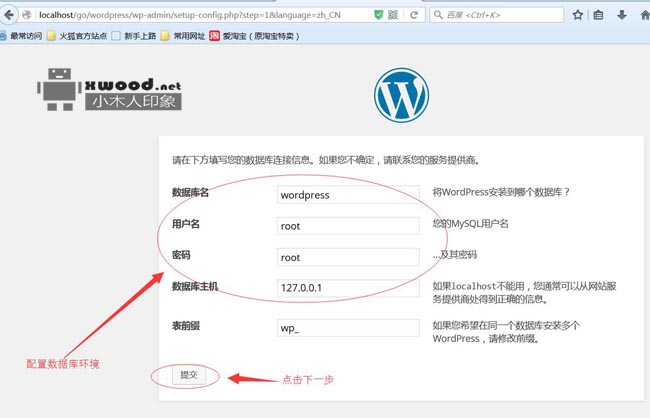Screen dimensions: 650x418
Task: Click the 数据库主机 label
Action: [x=195, y=286]
